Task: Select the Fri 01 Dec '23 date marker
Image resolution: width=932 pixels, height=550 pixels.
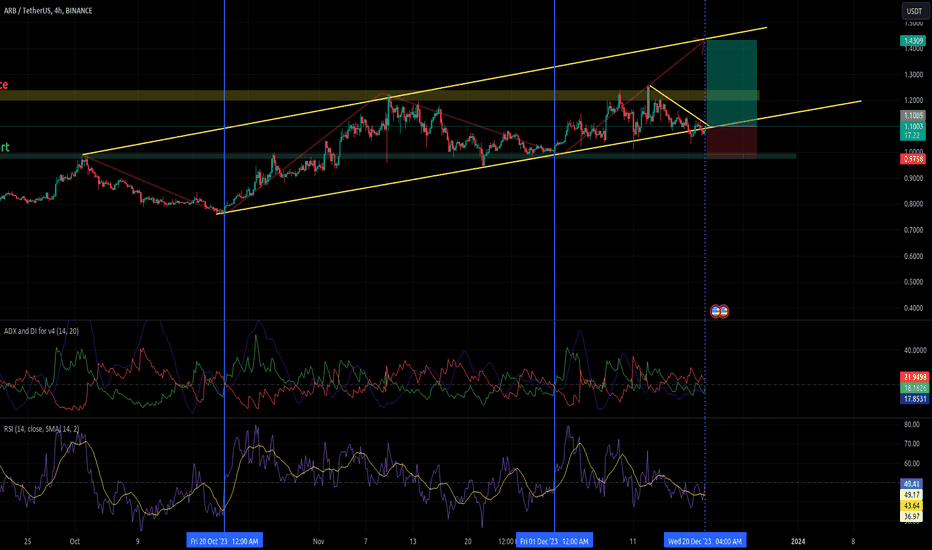Action: (554, 541)
